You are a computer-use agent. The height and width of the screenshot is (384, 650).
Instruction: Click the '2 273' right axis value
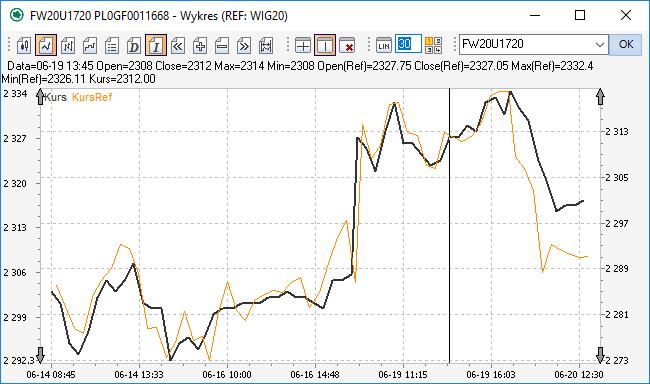click(617, 360)
